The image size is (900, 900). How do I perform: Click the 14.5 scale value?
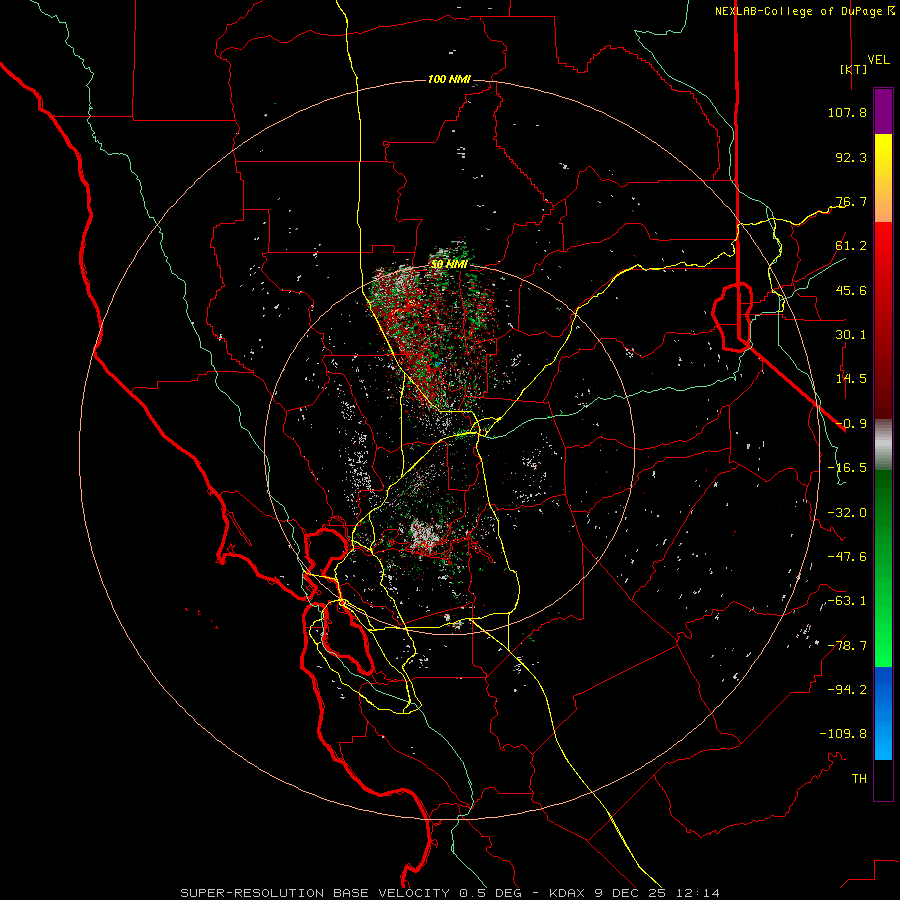tap(851, 379)
